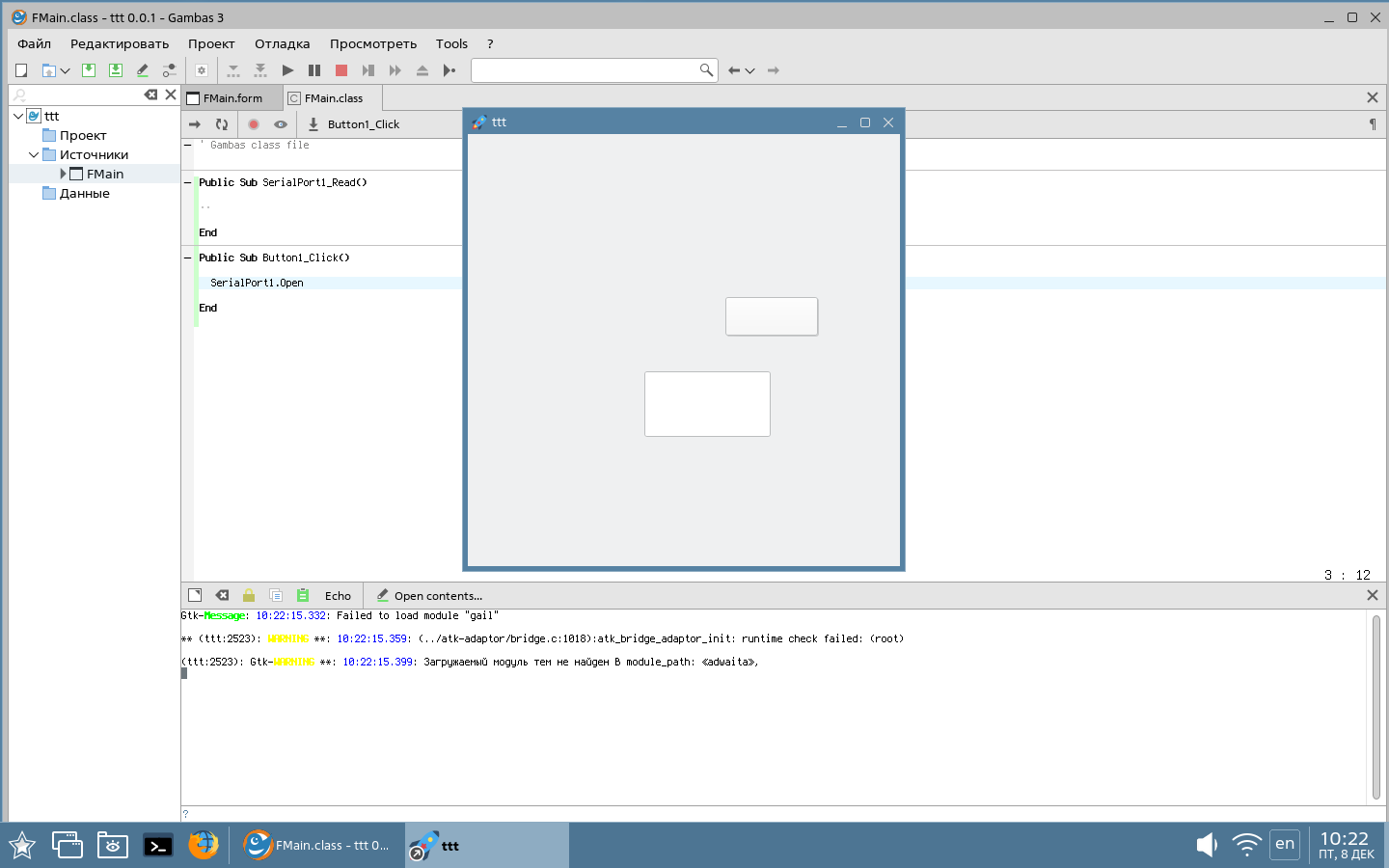Toggle breakpoint with the red dot icon
This screenshot has width=1389, height=868.
254,124
